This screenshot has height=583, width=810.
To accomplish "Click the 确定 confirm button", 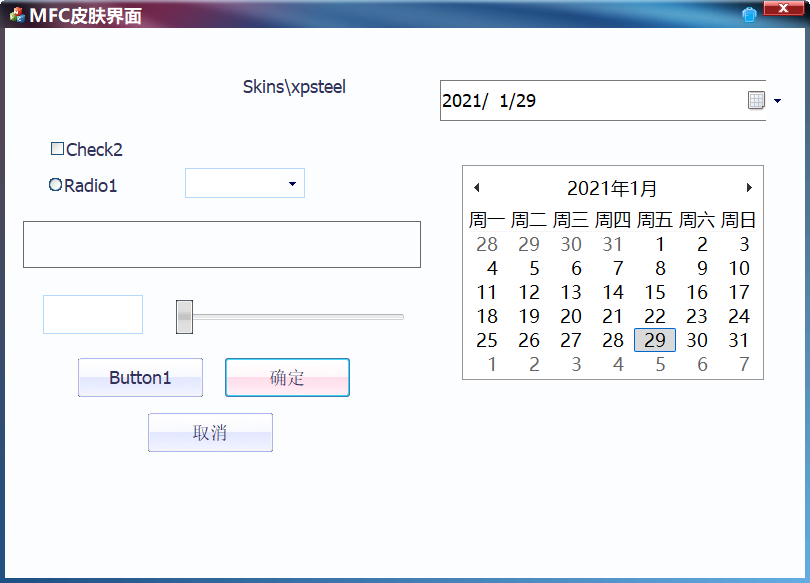I will point(287,377).
